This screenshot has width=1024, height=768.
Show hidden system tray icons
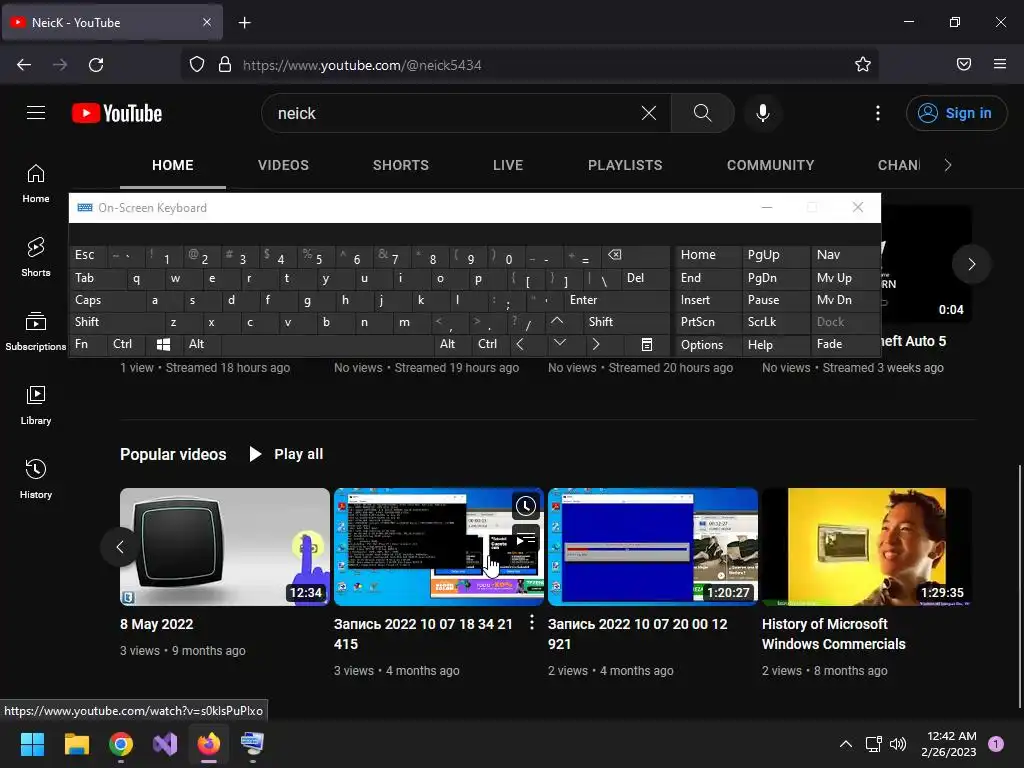(846, 744)
